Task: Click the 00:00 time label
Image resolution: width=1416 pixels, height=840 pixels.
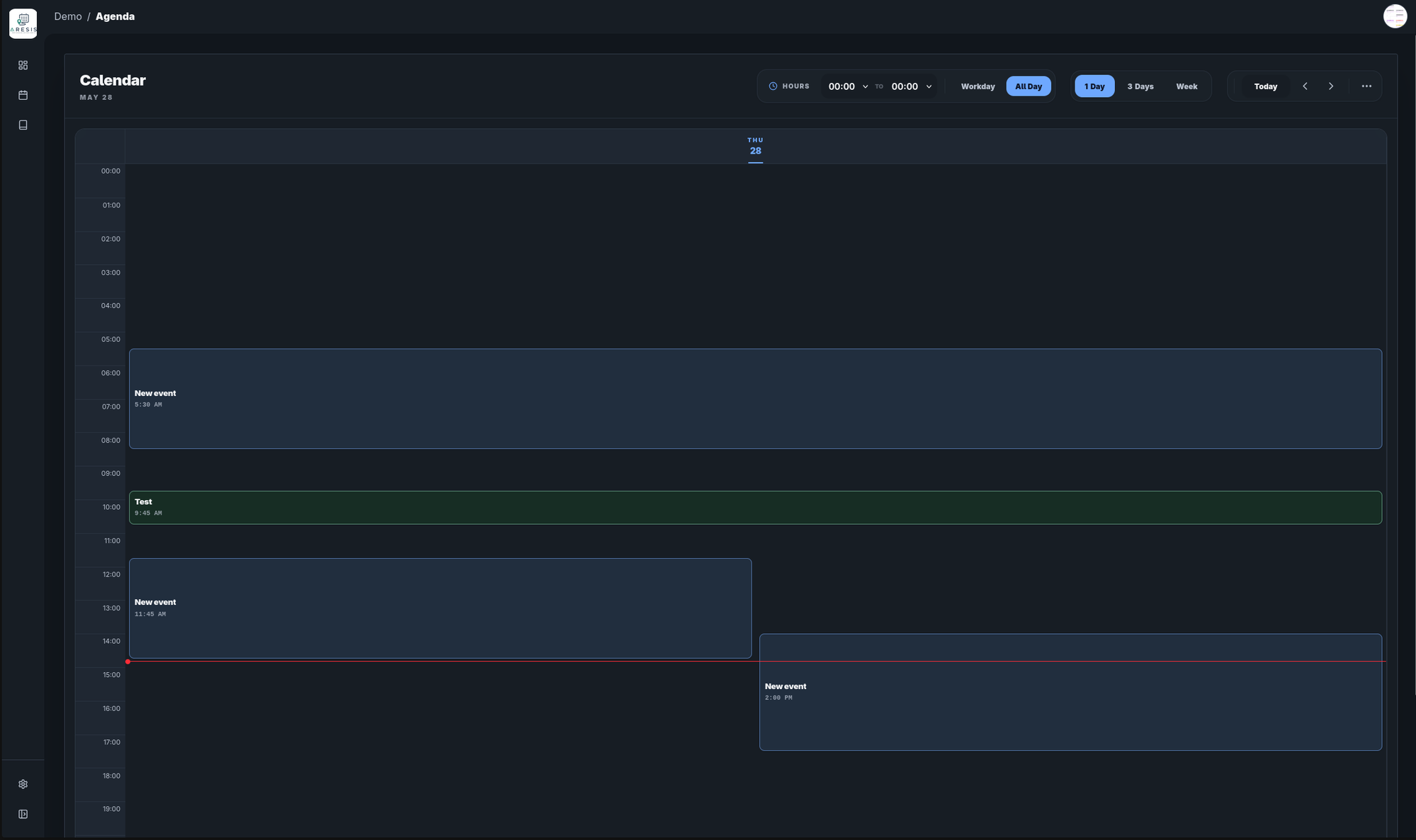Action: [111, 171]
